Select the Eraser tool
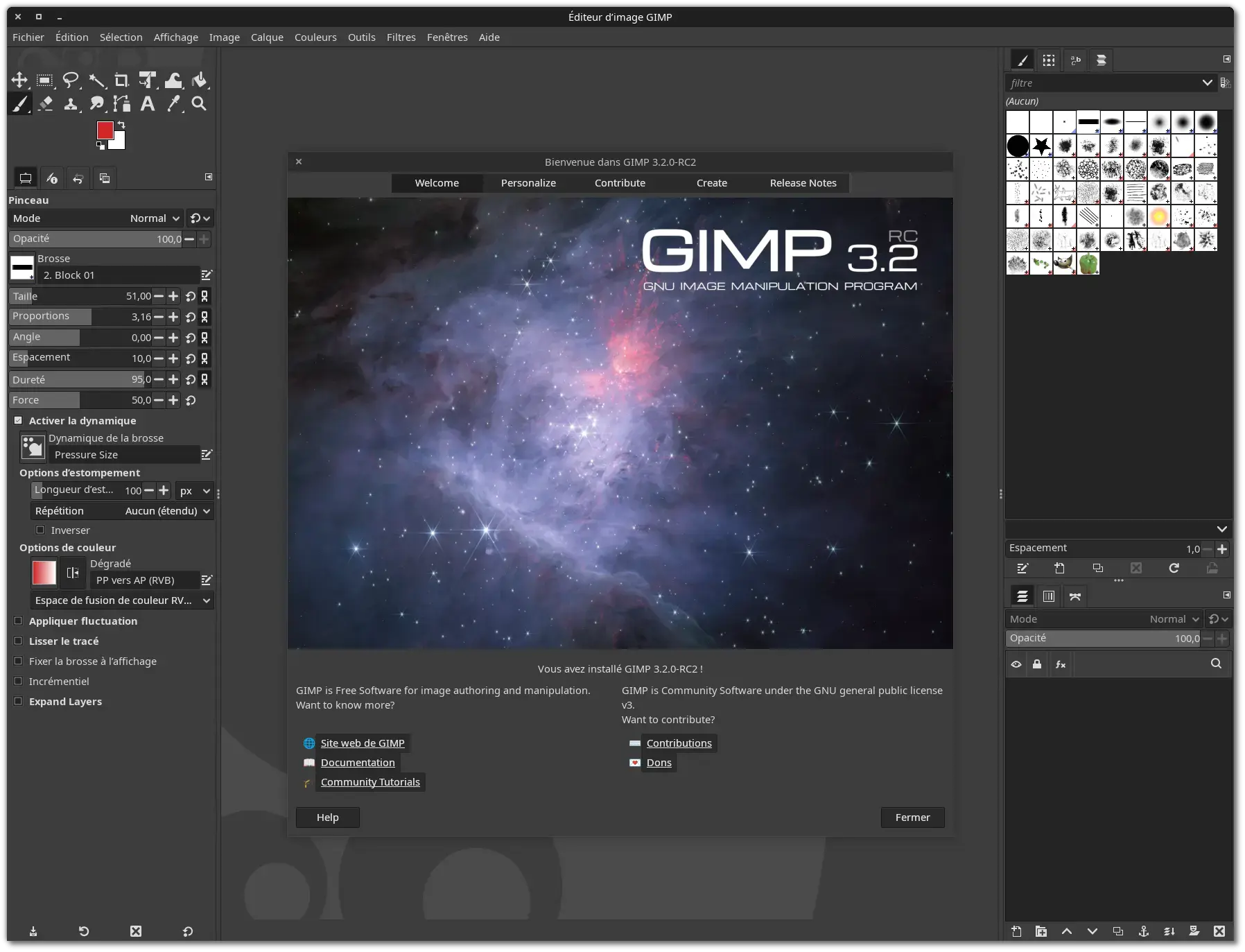Viewport: 1245px width, 952px height. coord(46,104)
